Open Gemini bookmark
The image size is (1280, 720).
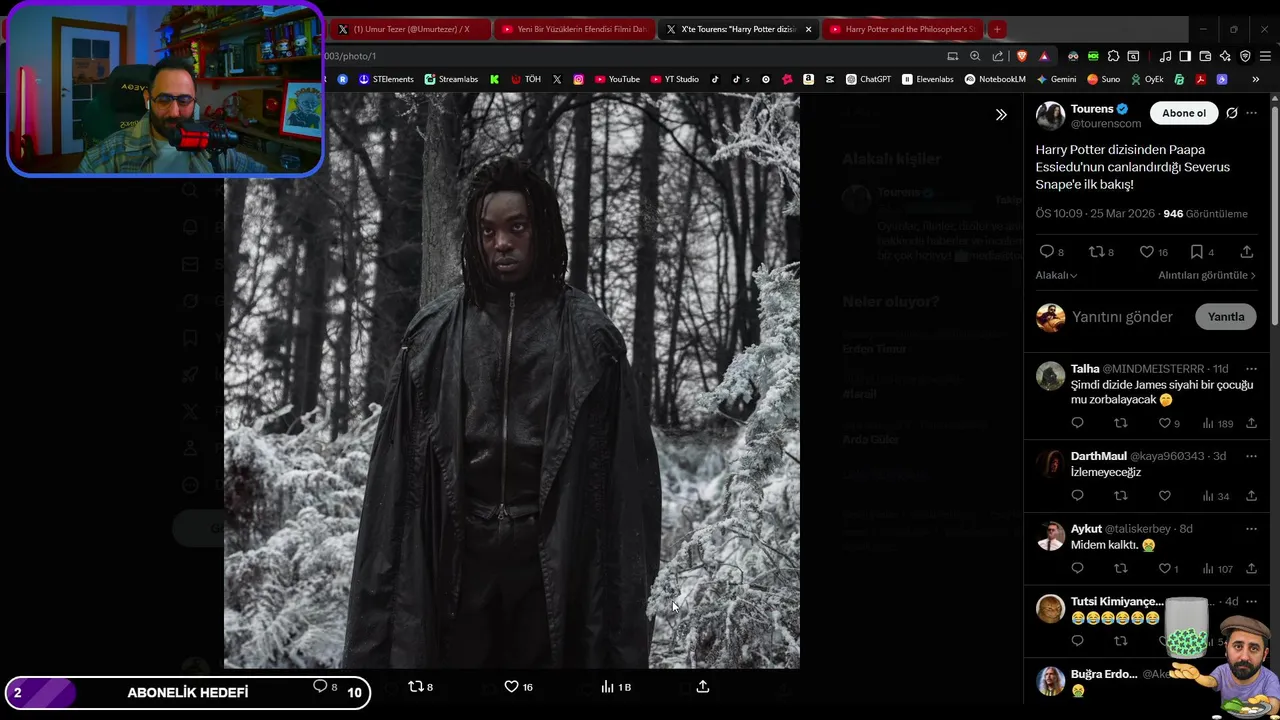pos(1057,79)
